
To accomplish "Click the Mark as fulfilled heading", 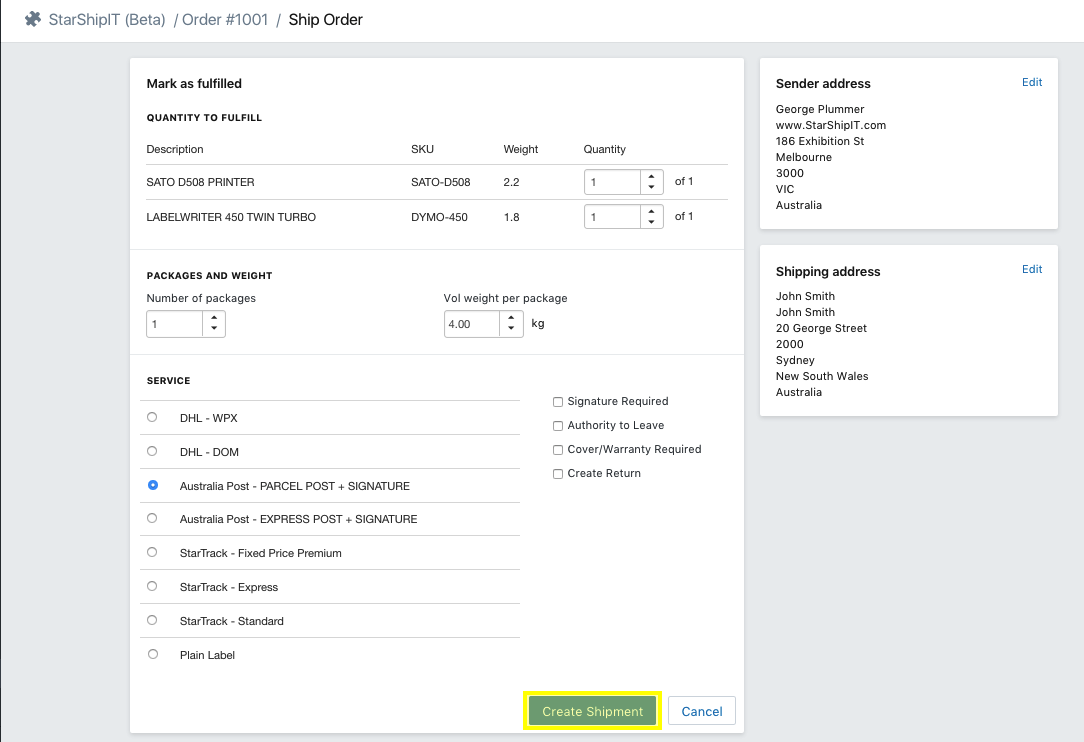I will point(194,84).
